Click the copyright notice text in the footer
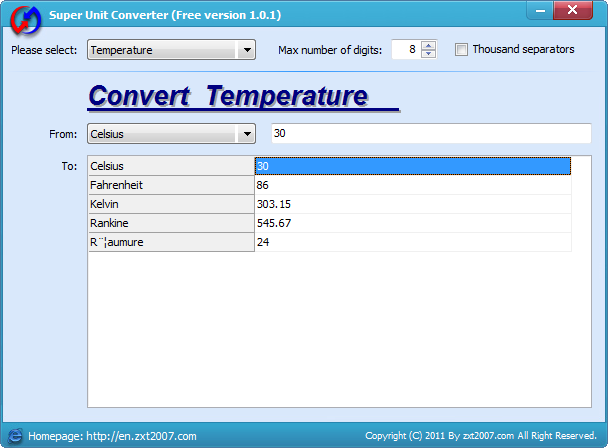Screen dimensions: 608x448 point(481,436)
